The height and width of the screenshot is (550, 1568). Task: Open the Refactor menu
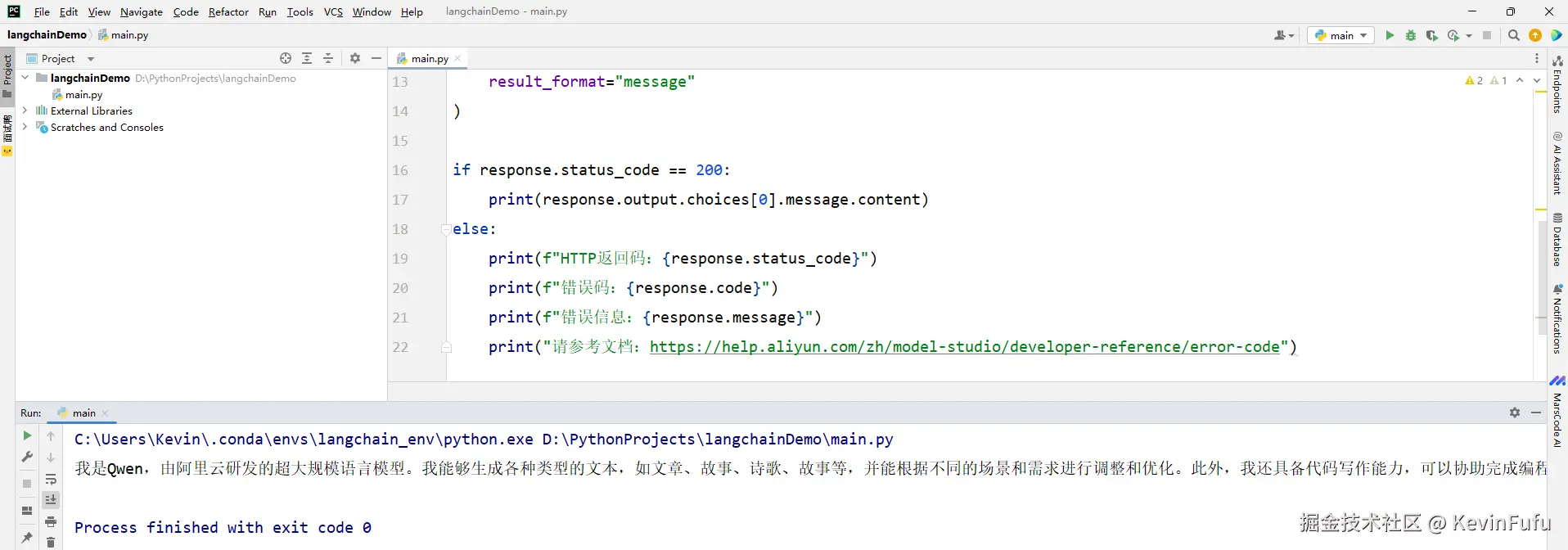(x=228, y=11)
